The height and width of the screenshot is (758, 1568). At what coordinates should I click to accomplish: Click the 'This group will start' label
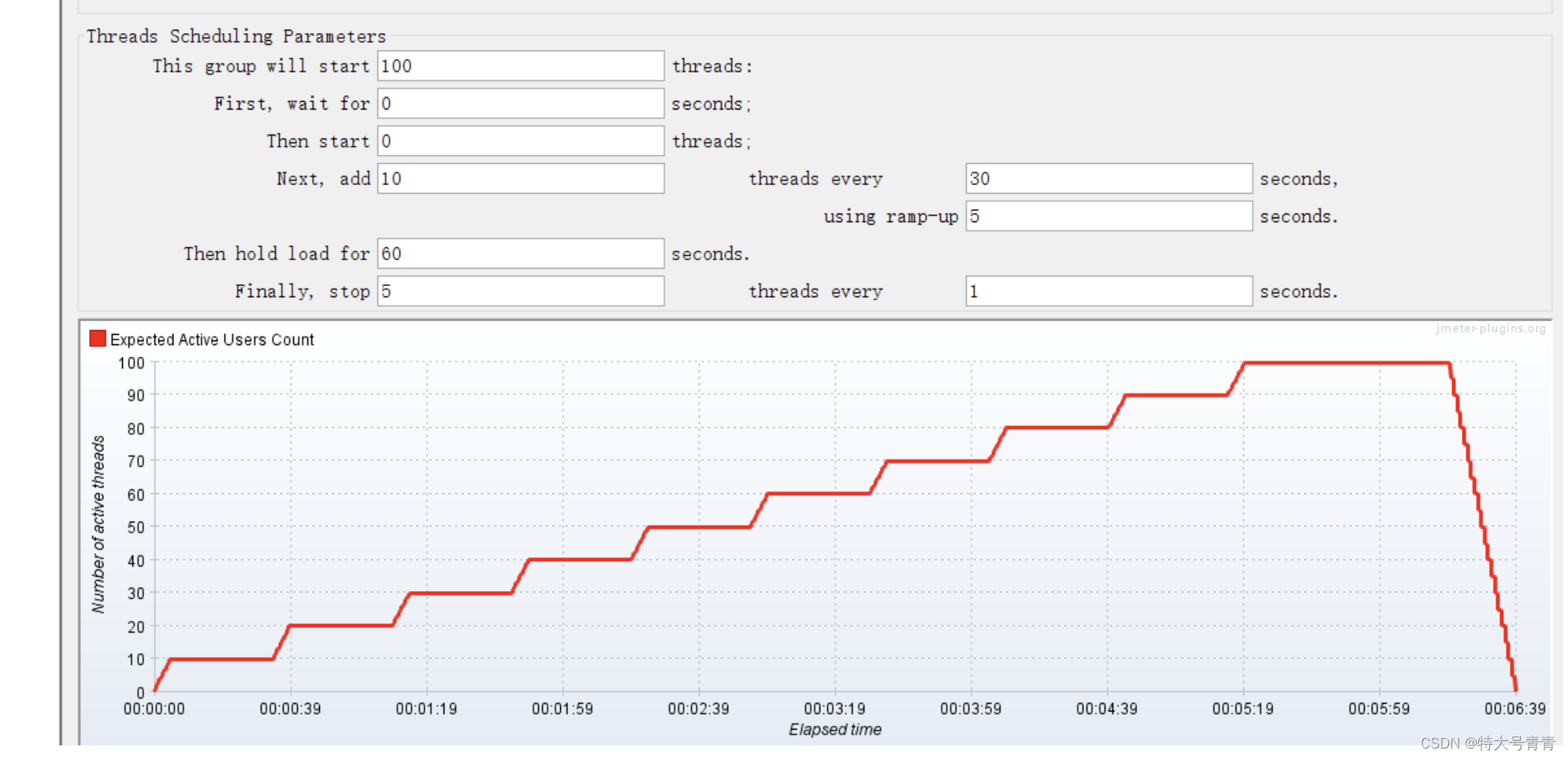pos(261,66)
